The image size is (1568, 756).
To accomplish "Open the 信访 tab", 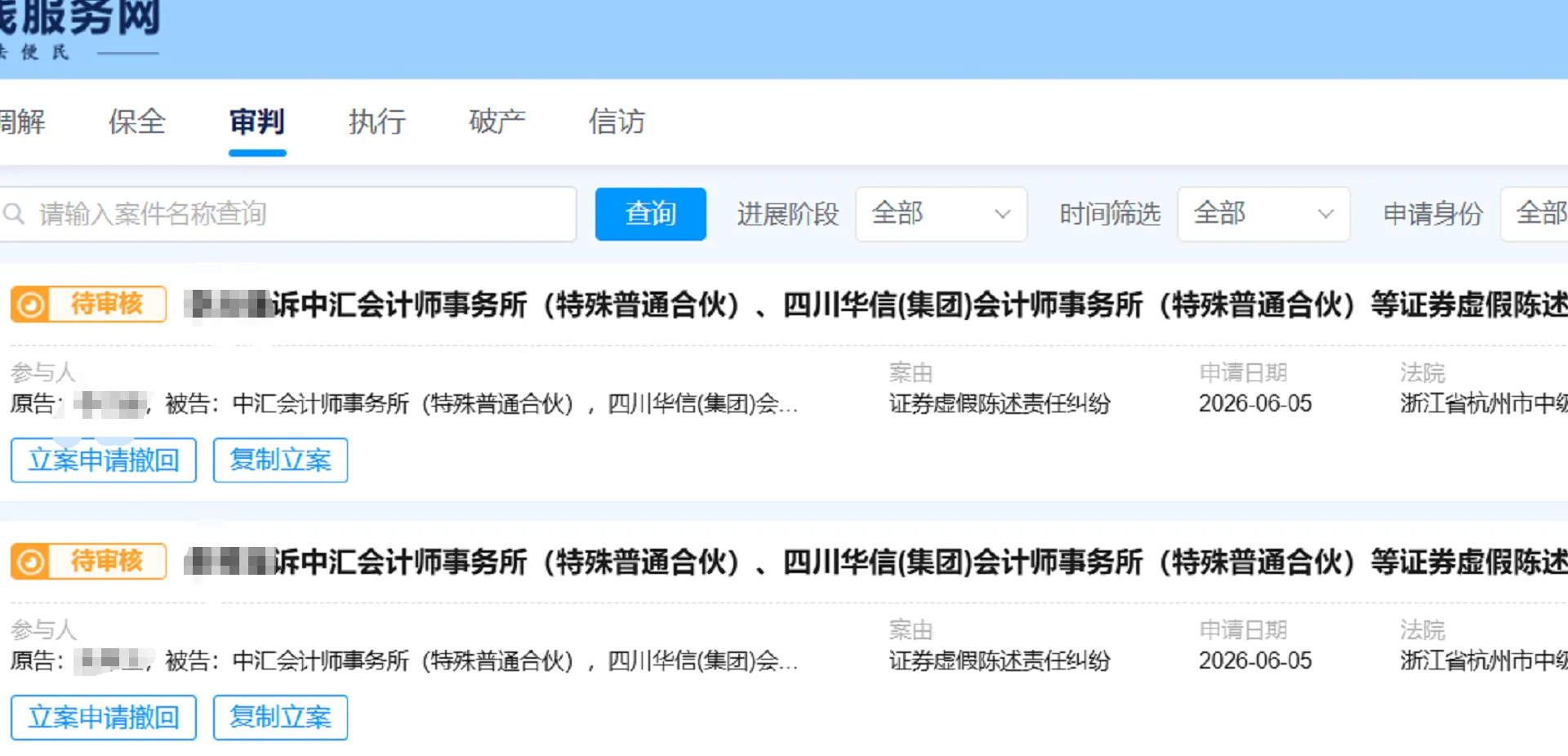I will 617,122.
